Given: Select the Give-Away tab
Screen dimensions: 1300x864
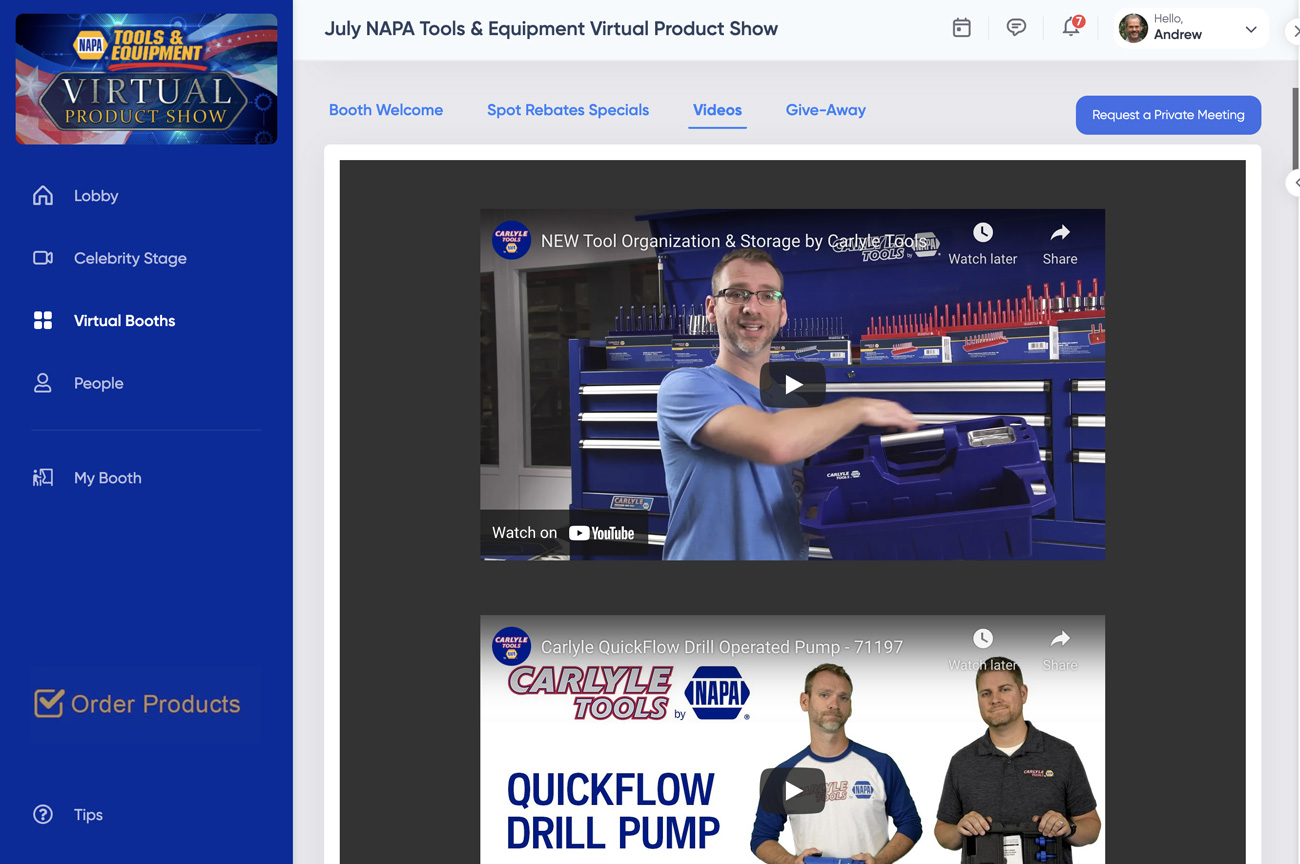Looking at the screenshot, I should 825,110.
